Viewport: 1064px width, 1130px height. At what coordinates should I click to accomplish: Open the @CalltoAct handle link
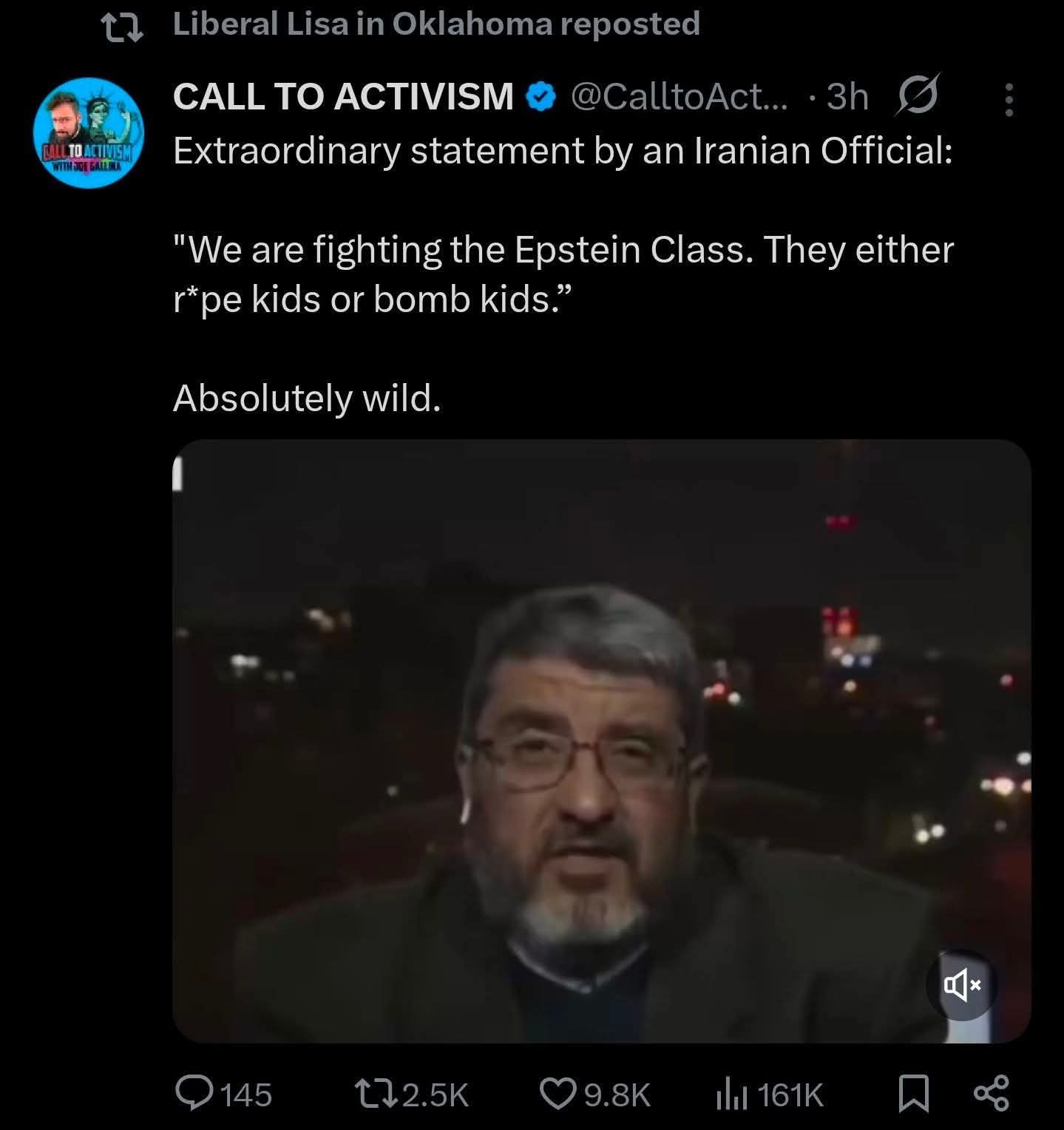[x=680, y=96]
